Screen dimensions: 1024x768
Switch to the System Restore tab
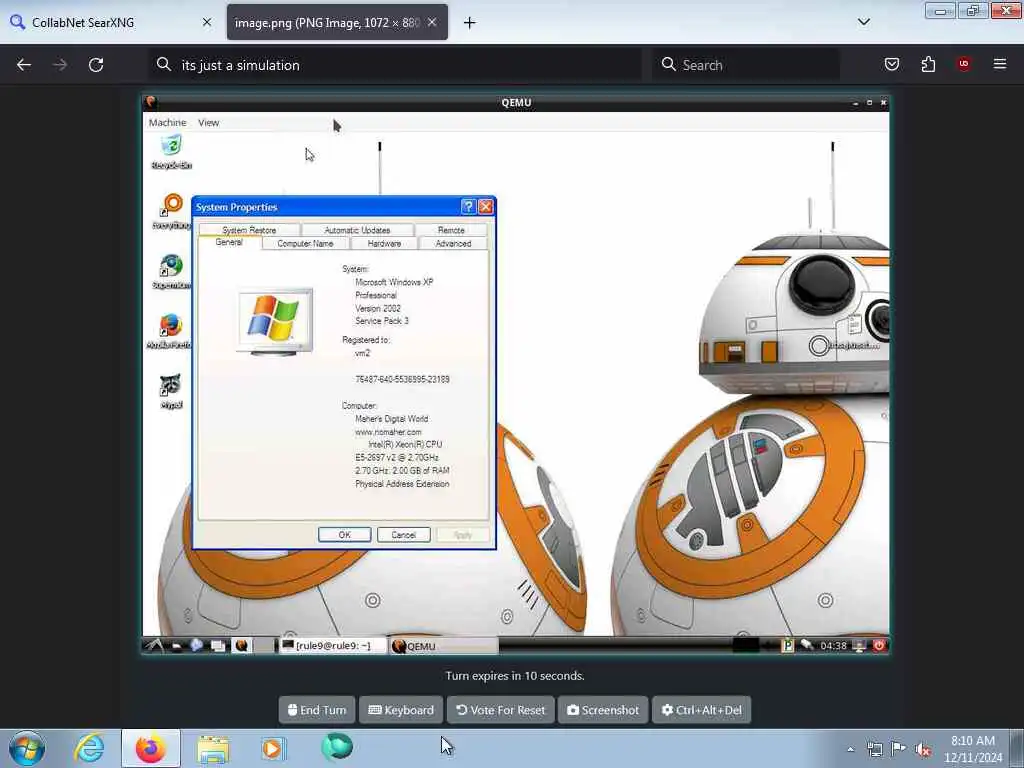(x=249, y=230)
